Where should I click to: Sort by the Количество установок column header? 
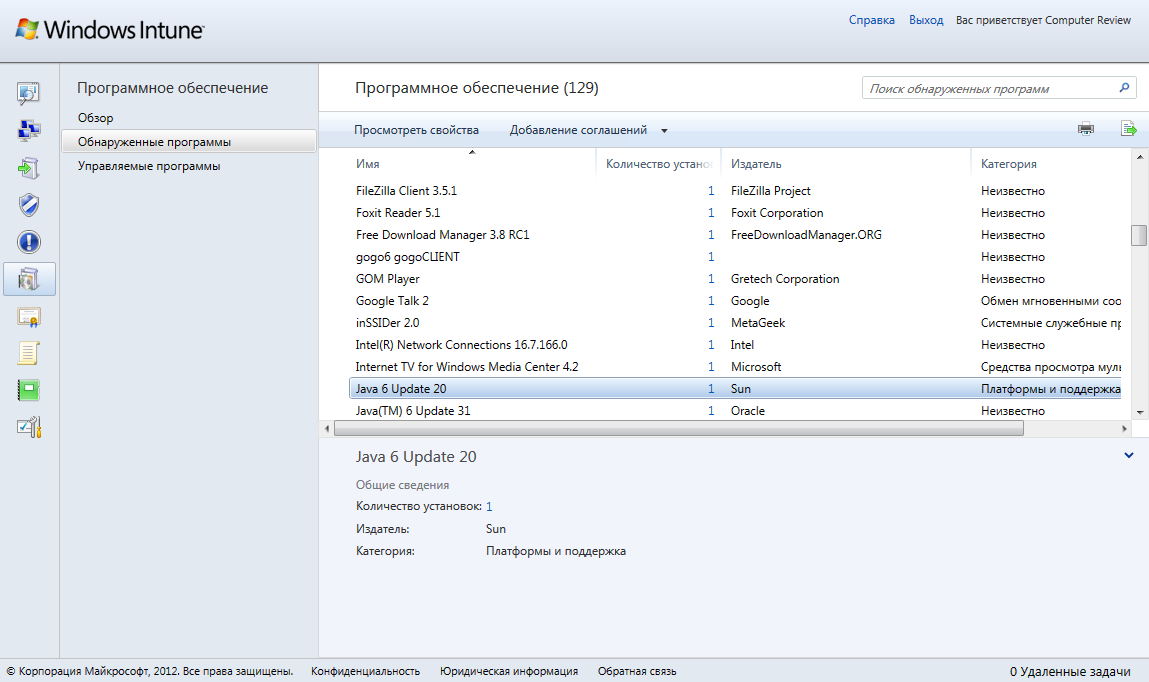click(659, 164)
